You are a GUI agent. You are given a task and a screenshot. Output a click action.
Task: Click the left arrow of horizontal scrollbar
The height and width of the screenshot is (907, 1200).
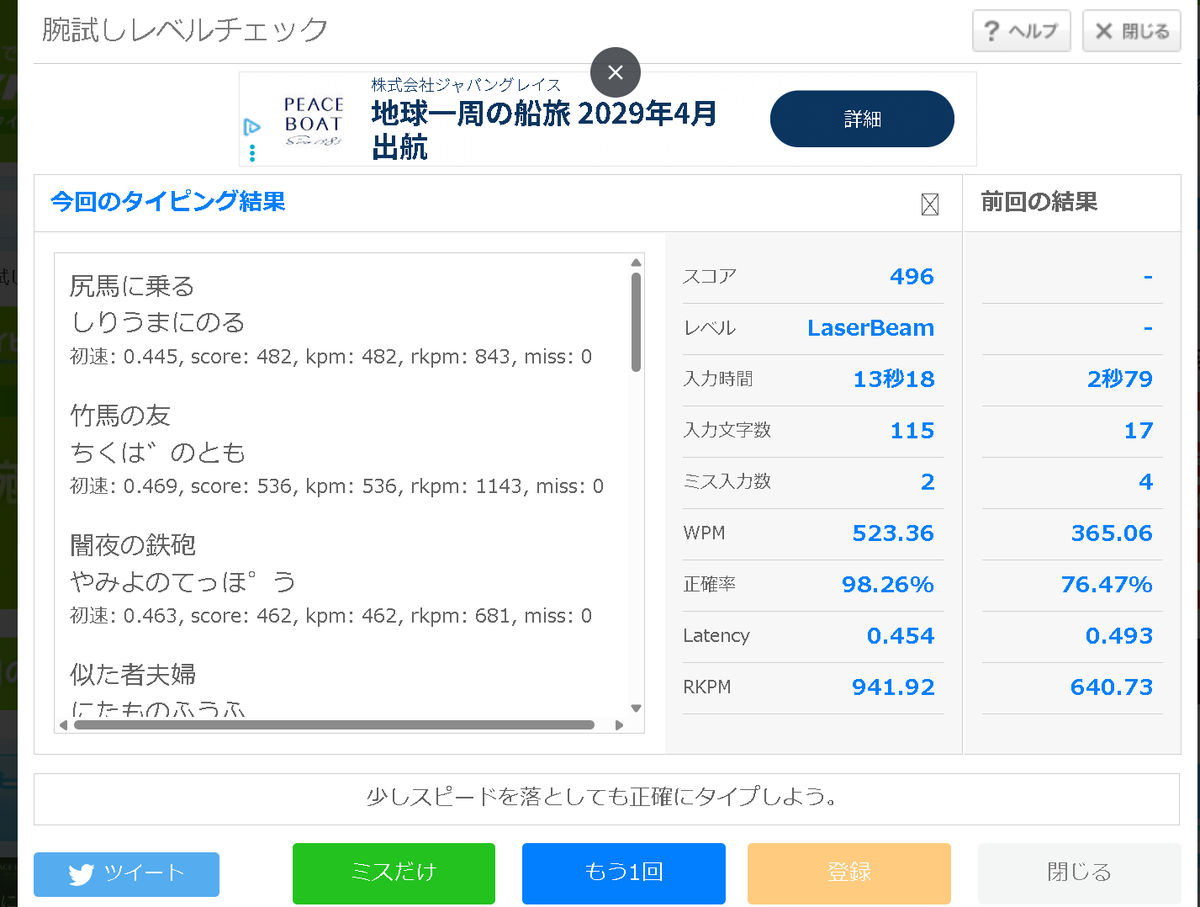tap(63, 725)
